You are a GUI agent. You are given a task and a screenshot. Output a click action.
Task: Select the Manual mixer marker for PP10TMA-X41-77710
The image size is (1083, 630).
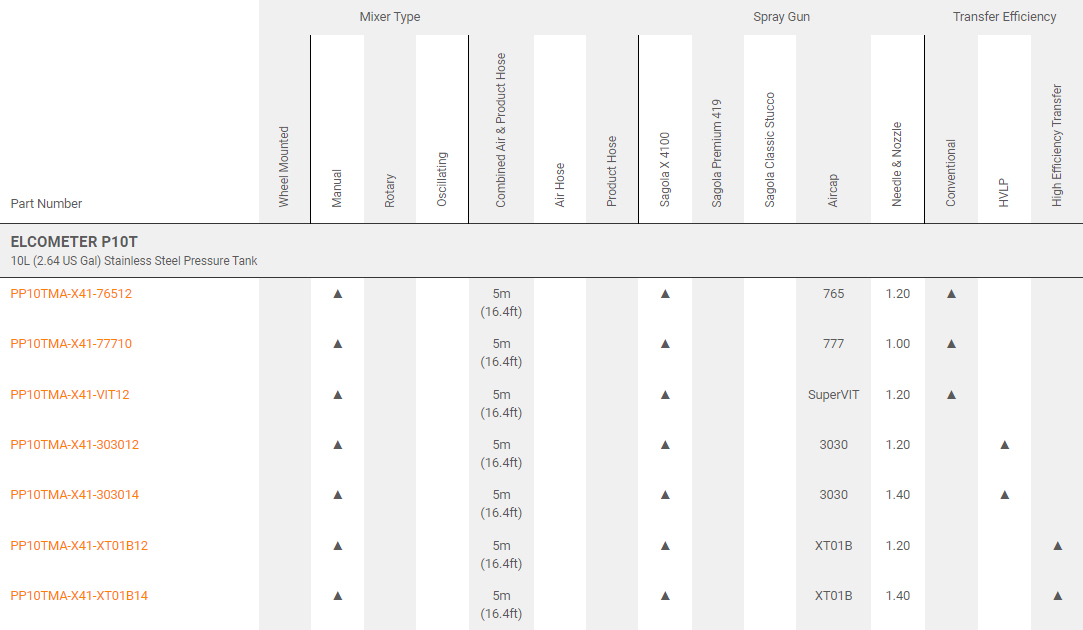tap(338, 343)
